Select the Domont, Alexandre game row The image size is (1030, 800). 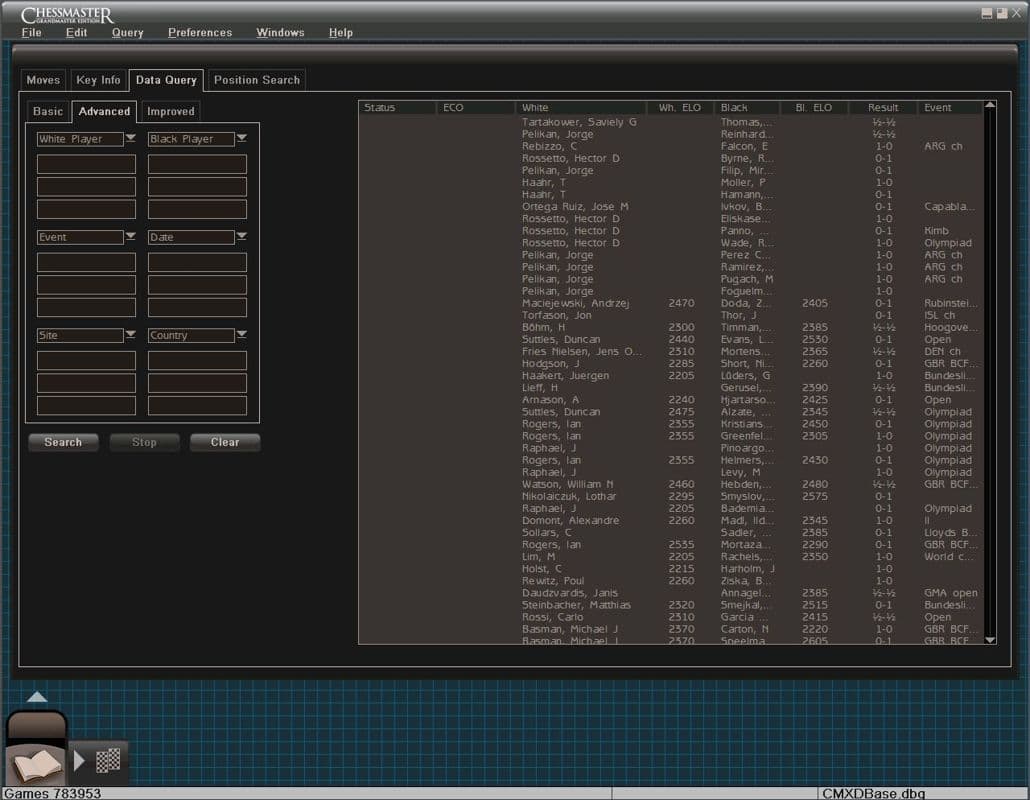[x=670, y=520]
